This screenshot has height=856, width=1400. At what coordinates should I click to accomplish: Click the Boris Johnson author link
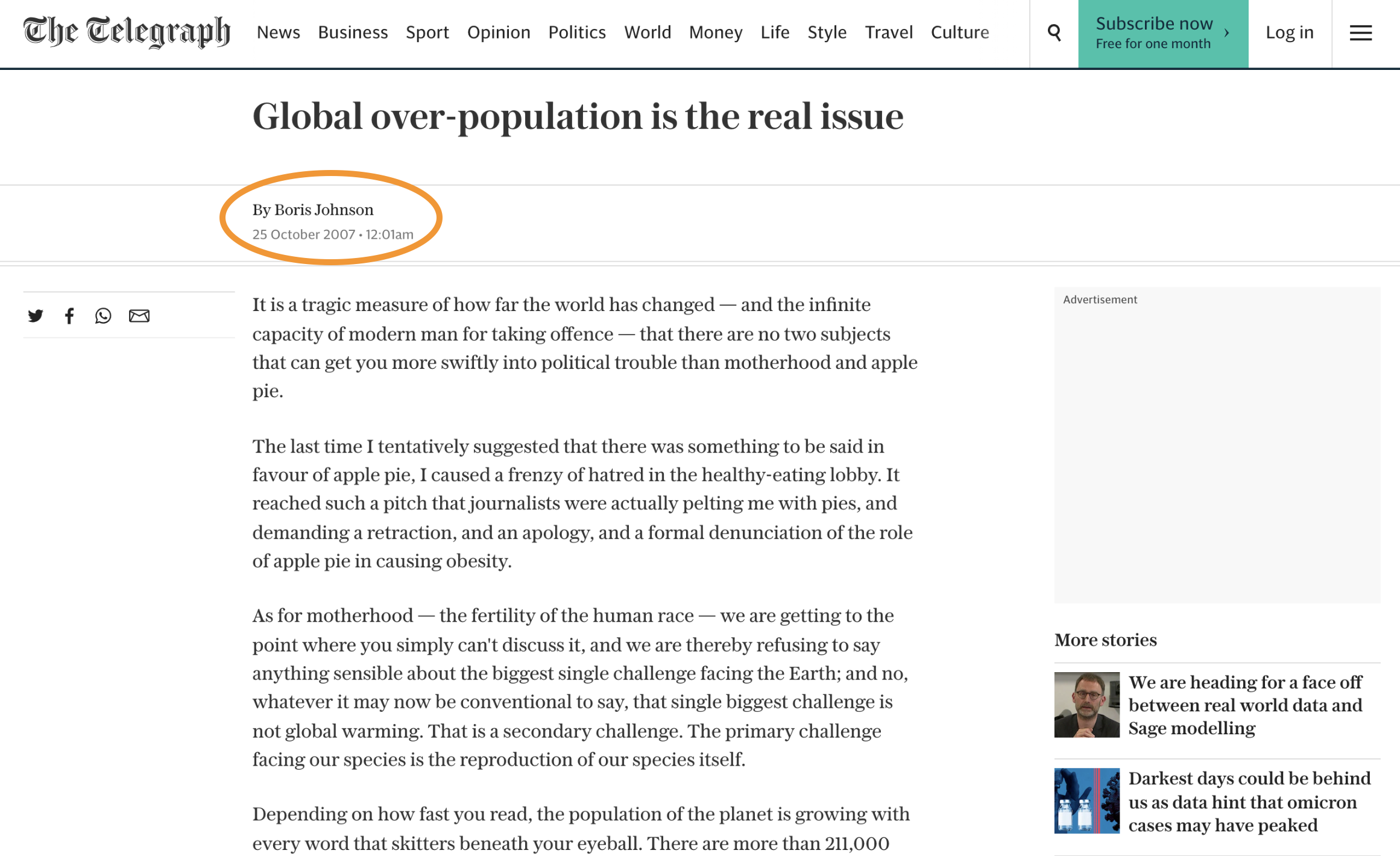[324, 210]
